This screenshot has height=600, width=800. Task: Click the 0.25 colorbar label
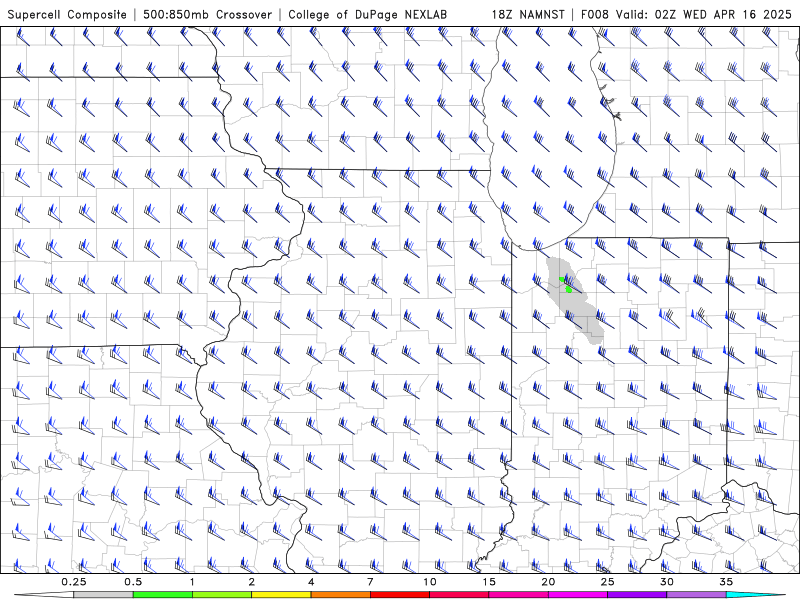tap(74, 582)
